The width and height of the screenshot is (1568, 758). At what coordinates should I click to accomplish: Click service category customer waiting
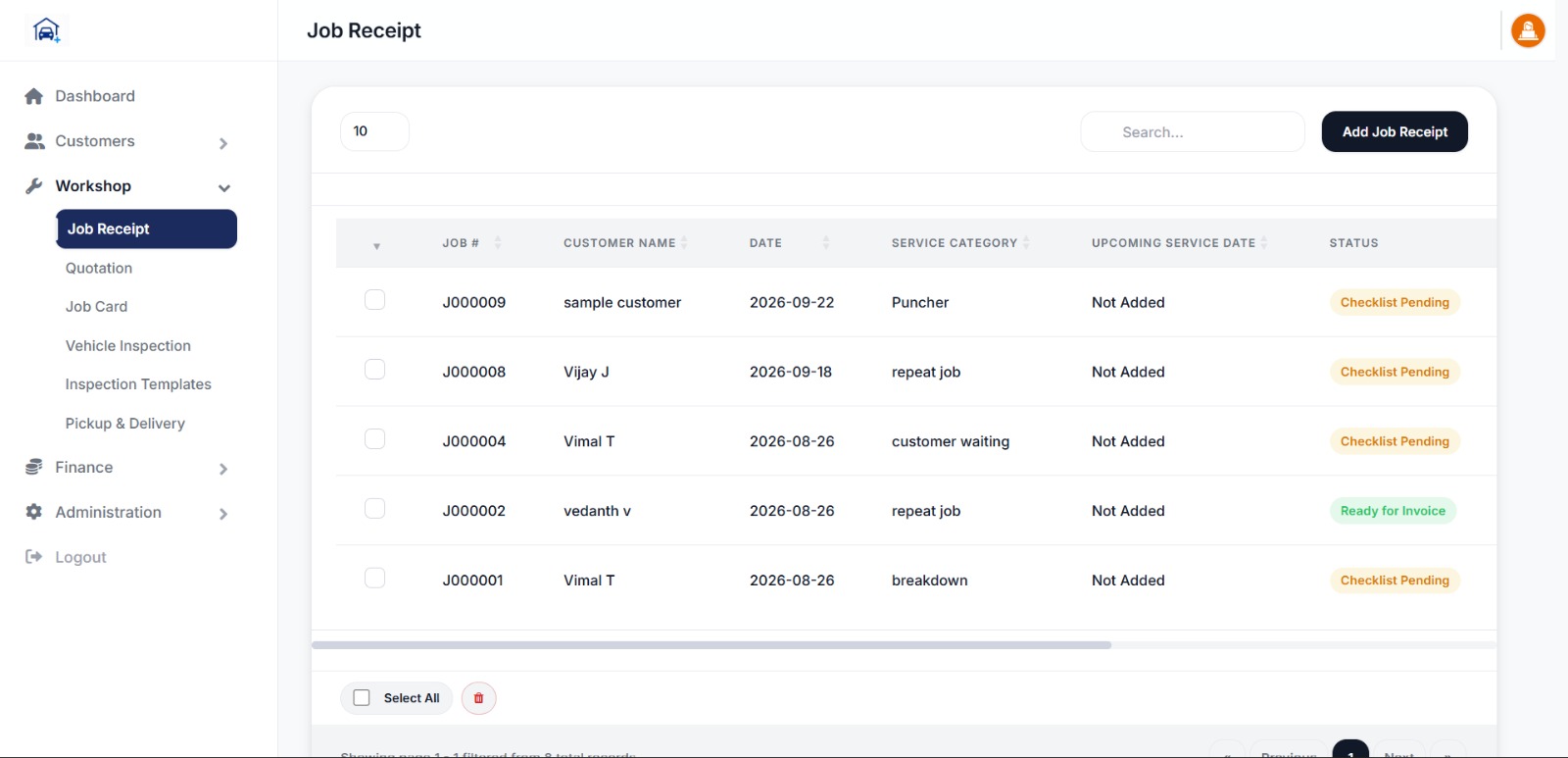951,441
